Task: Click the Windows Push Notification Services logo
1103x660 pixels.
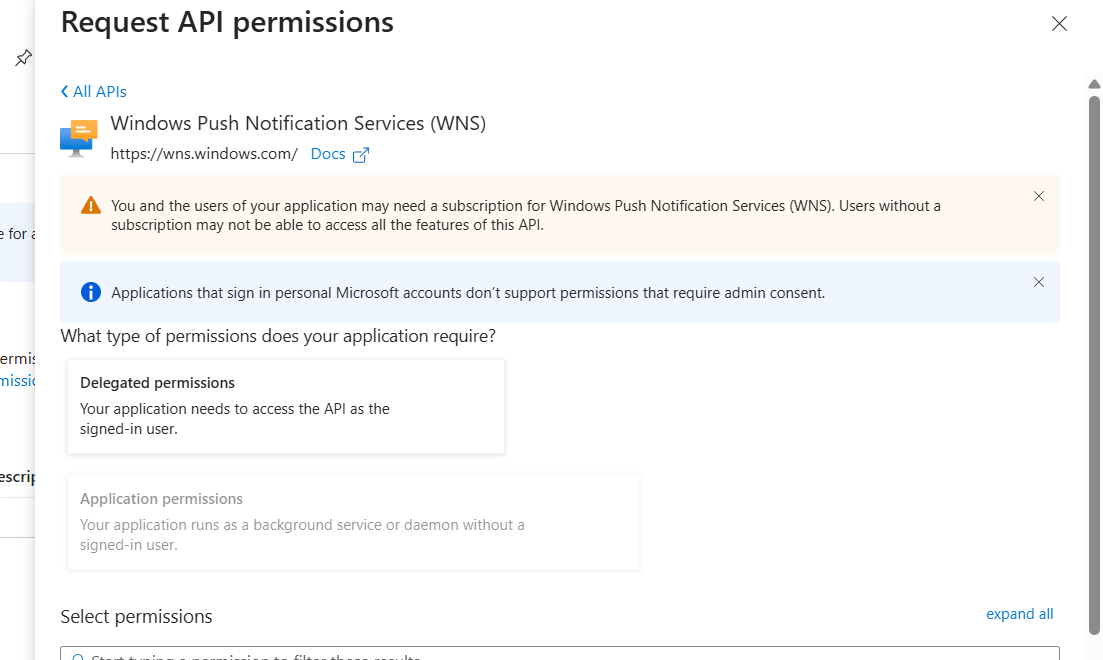Action: click(x=79, y=138)
